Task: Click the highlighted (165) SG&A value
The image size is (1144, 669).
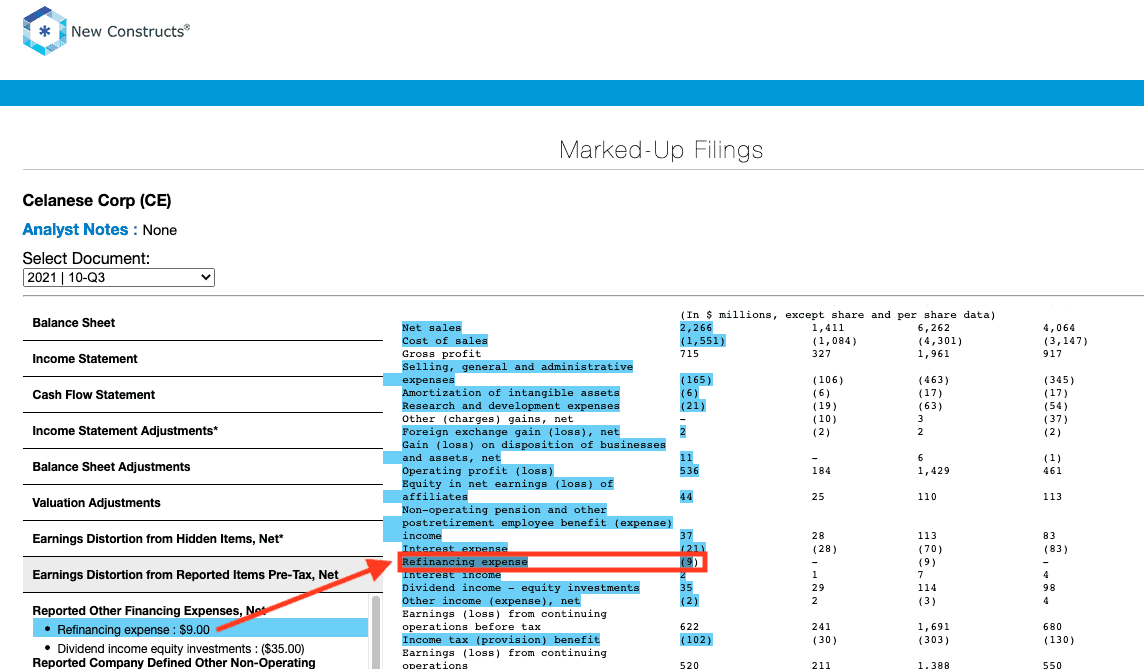Action: coord(696,380)
